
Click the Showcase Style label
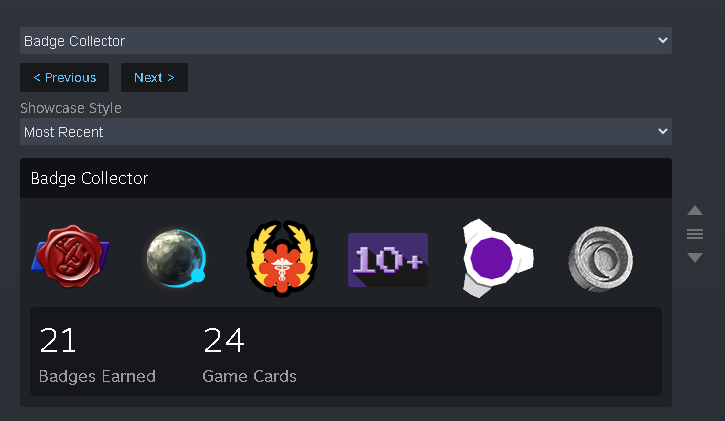point(71,108)
